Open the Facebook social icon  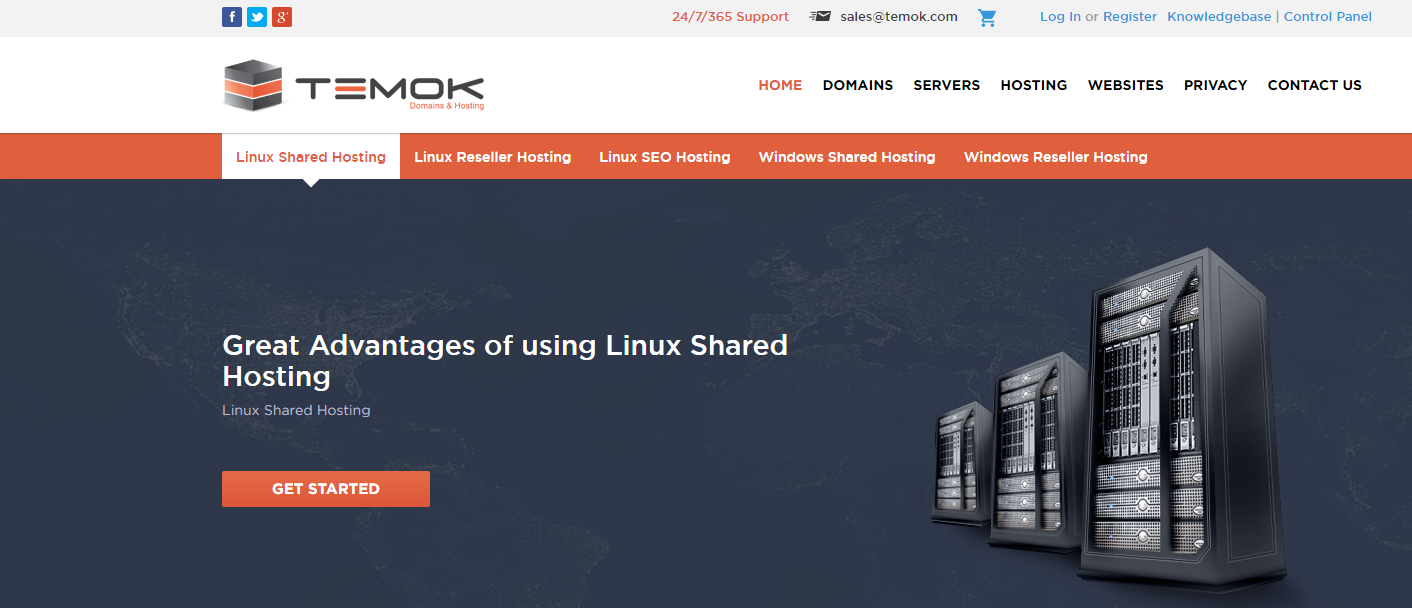(232, 17)
